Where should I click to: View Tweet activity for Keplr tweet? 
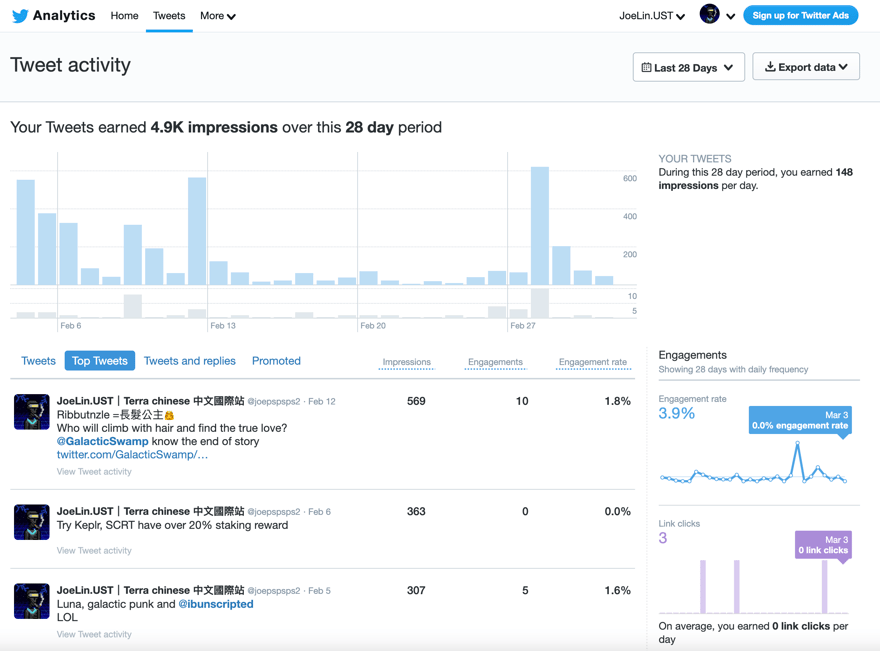[94, 551]
